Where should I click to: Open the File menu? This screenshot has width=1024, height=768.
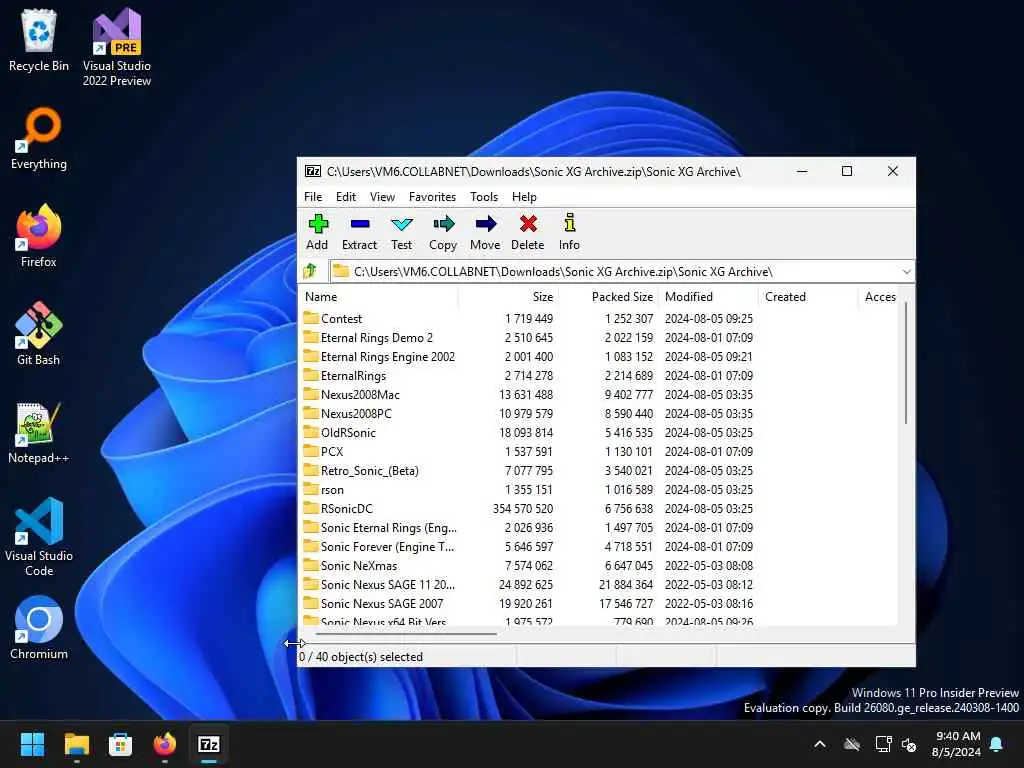coord(313,197)
